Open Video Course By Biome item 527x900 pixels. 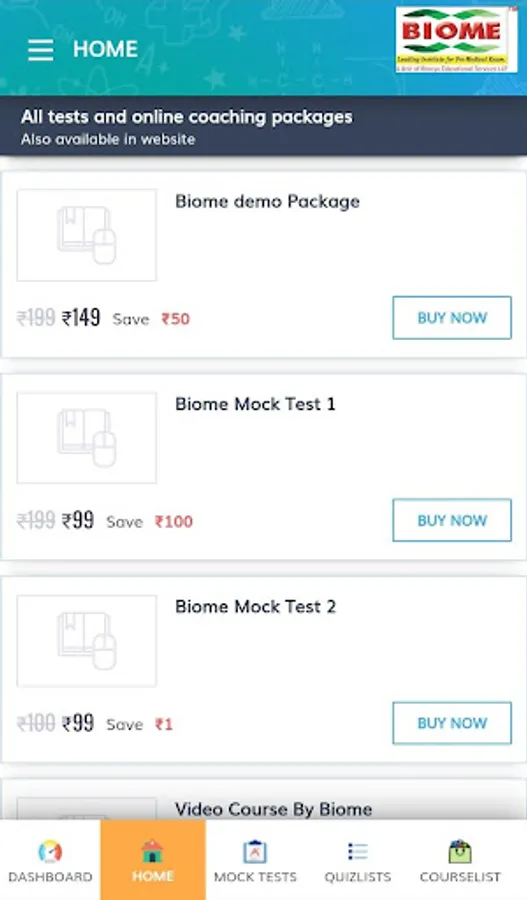tap(274, 809)
